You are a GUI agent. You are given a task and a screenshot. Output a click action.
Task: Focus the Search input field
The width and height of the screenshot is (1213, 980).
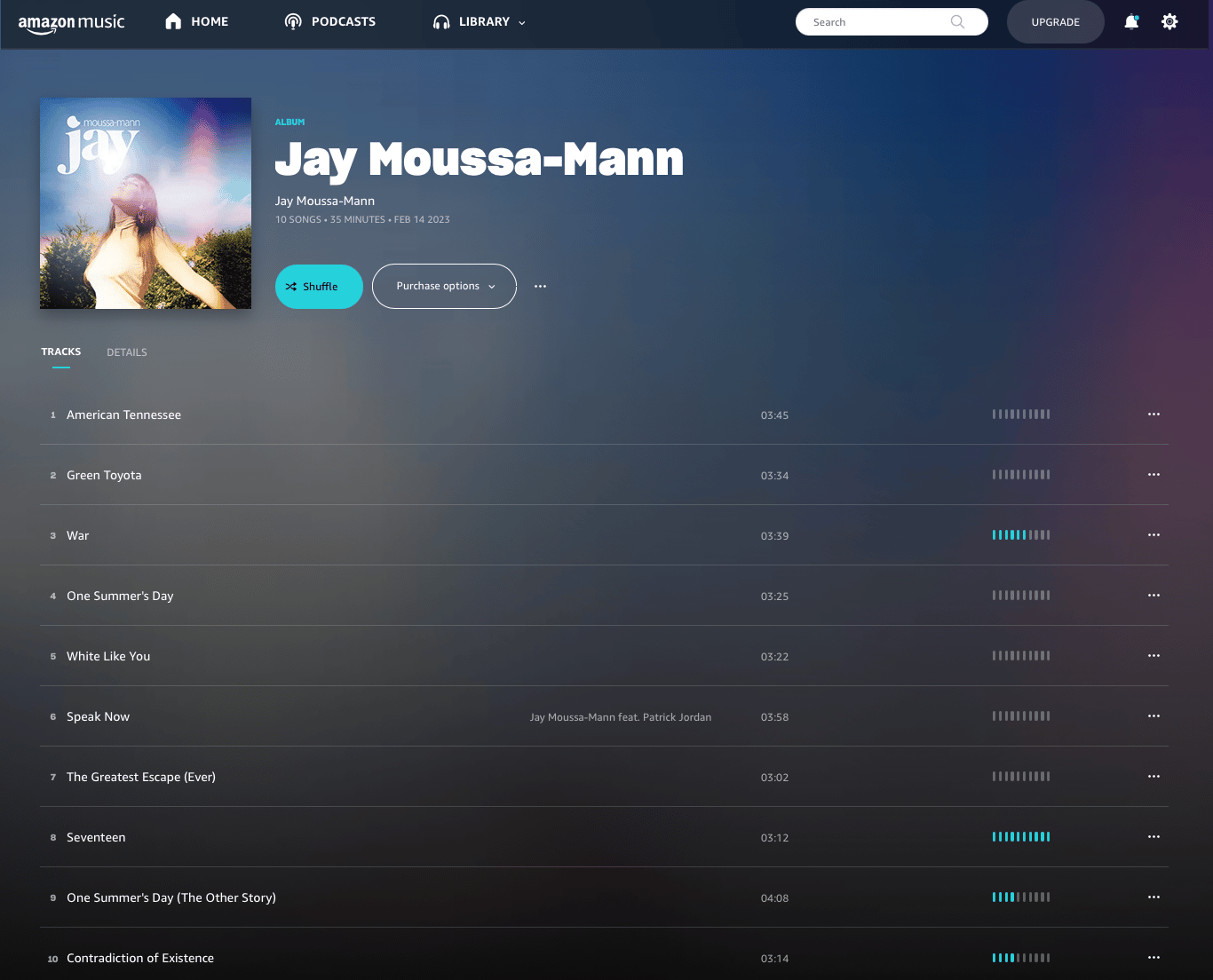[879, 22]
